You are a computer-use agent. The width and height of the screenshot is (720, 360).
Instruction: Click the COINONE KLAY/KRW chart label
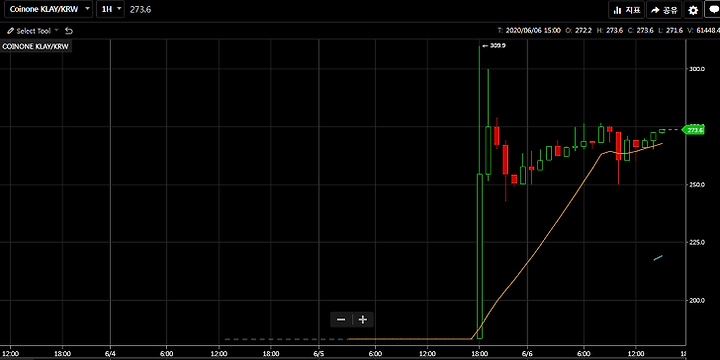tap(36, 46)
